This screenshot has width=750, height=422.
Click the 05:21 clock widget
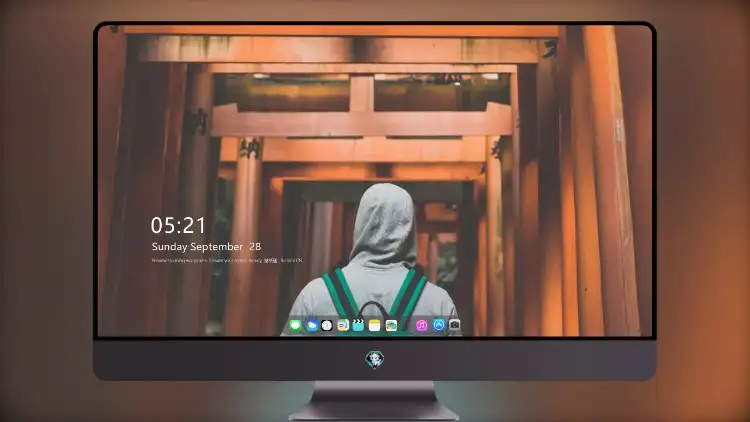coord(178,225)
